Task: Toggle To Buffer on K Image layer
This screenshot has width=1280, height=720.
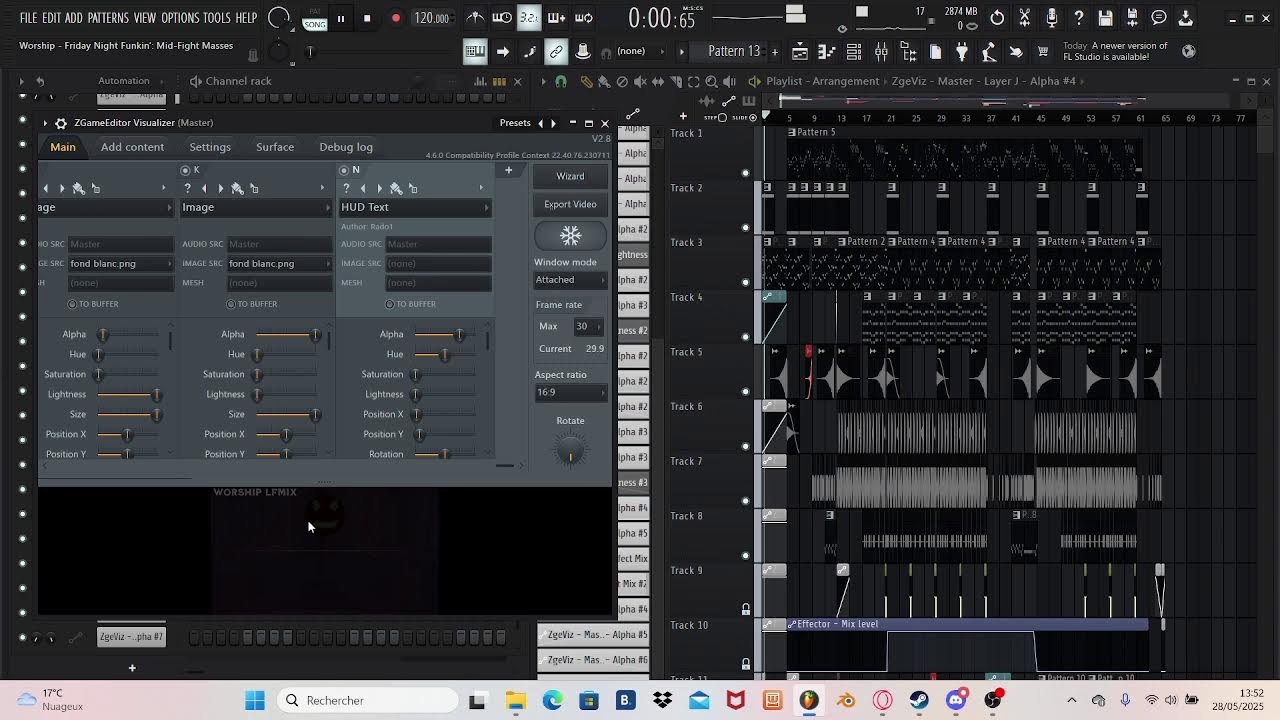Action: (231, 304)
